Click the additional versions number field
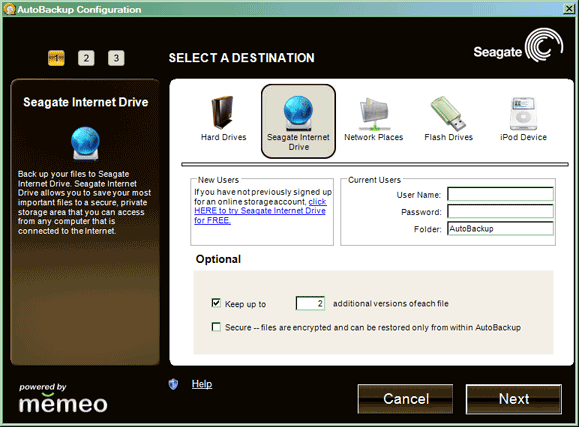The width and height of the screenshot is (579, 427). [310, 303]
